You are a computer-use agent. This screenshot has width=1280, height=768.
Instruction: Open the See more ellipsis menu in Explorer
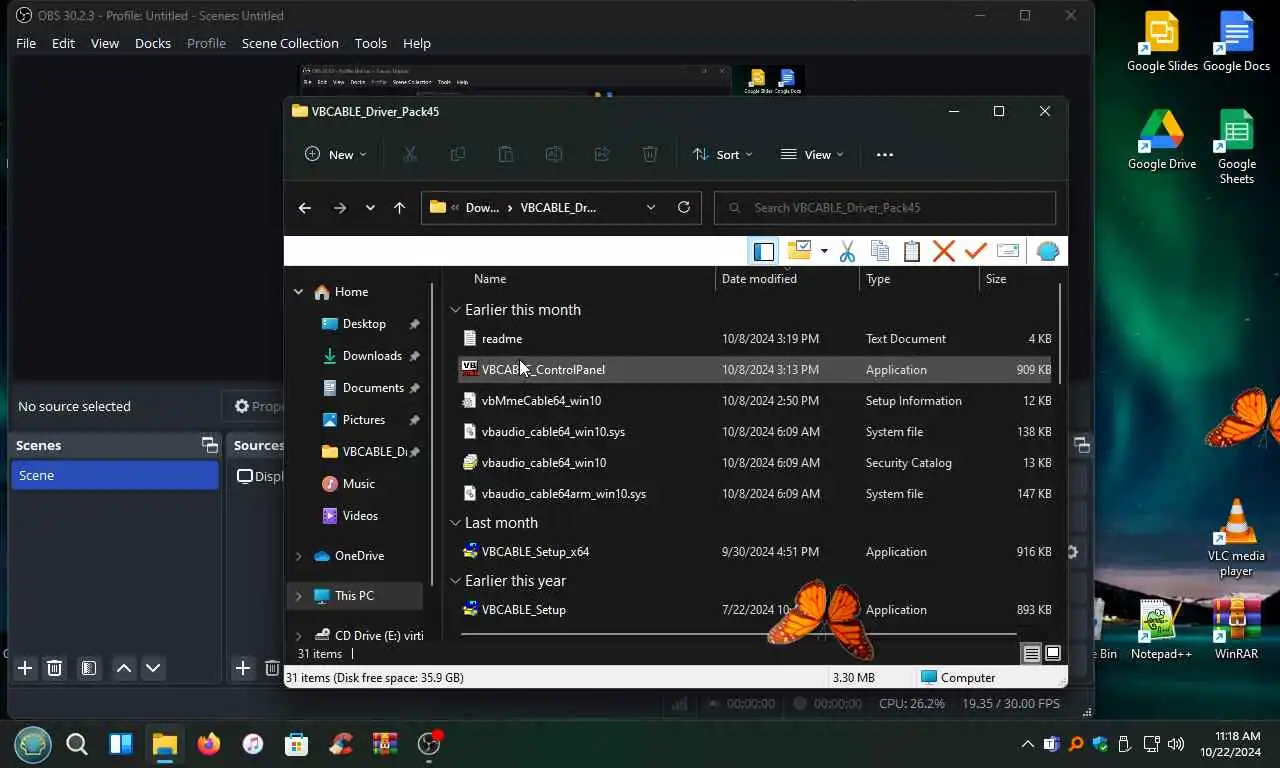pyautogui.click(x=884, y=155)
